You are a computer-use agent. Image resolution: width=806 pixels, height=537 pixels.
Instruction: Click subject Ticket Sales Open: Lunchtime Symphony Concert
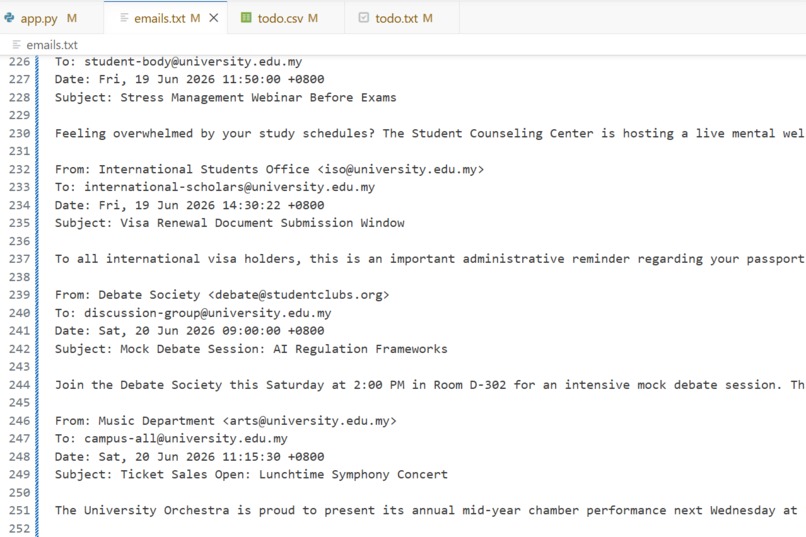coord(284,474)
